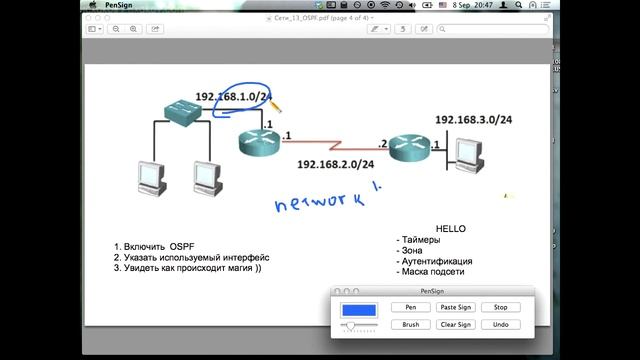This screenshot has height=360, width=640.
Task: Click the Share button in Preview toolbar
Action: click(x=155, y=29)
